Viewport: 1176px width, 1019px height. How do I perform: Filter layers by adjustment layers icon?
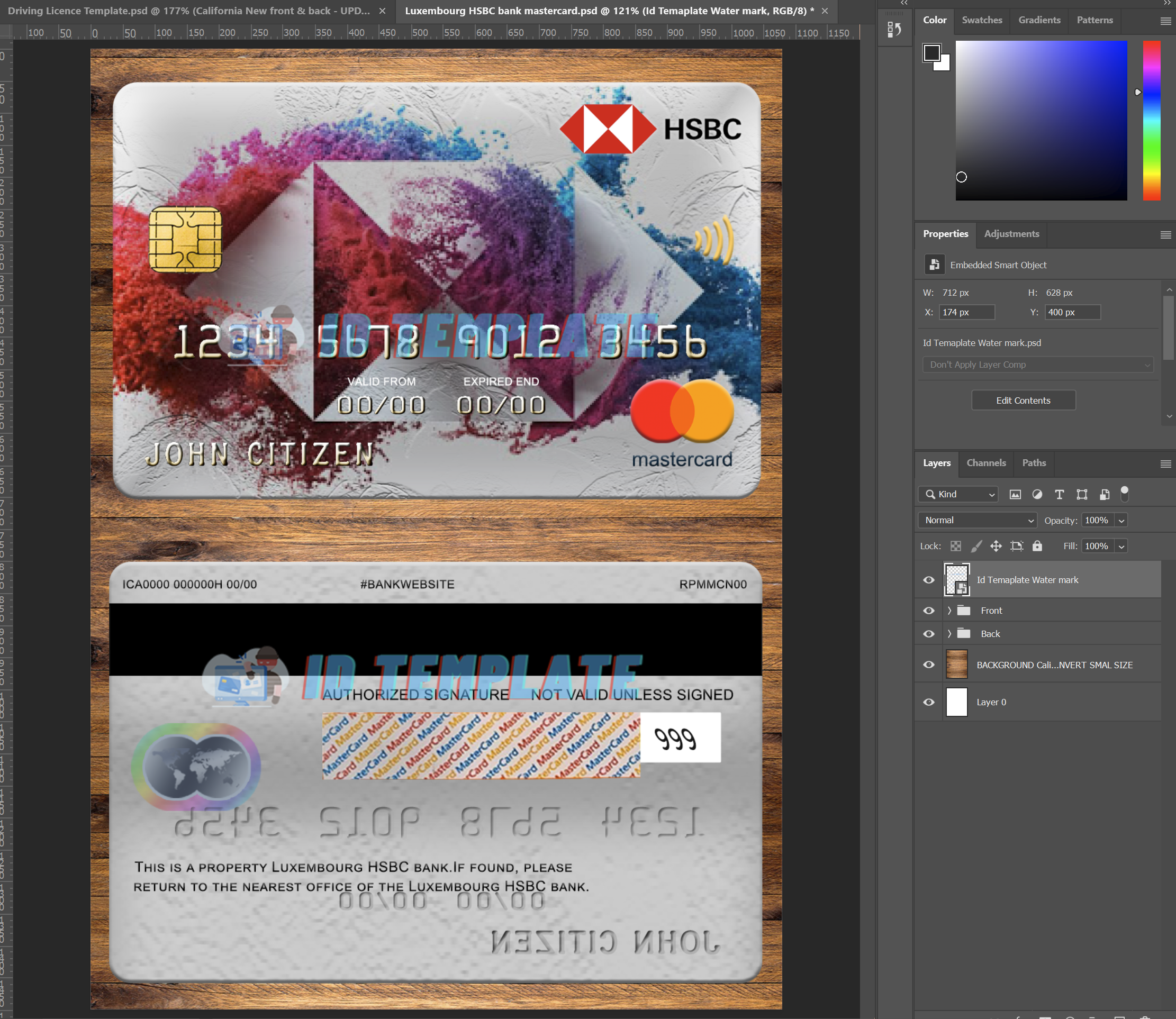pyautogui.click(x=1037, y=494)
